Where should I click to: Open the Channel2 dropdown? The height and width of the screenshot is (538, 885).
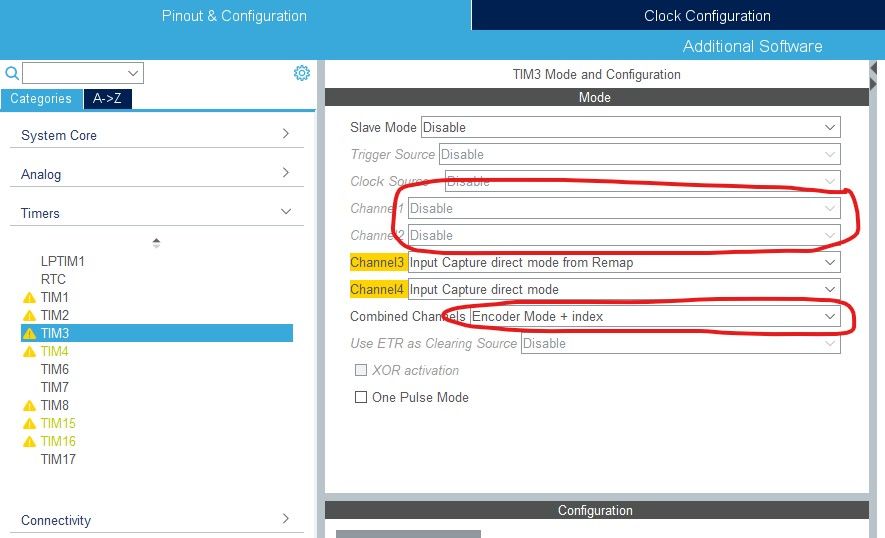pos(624,235)
